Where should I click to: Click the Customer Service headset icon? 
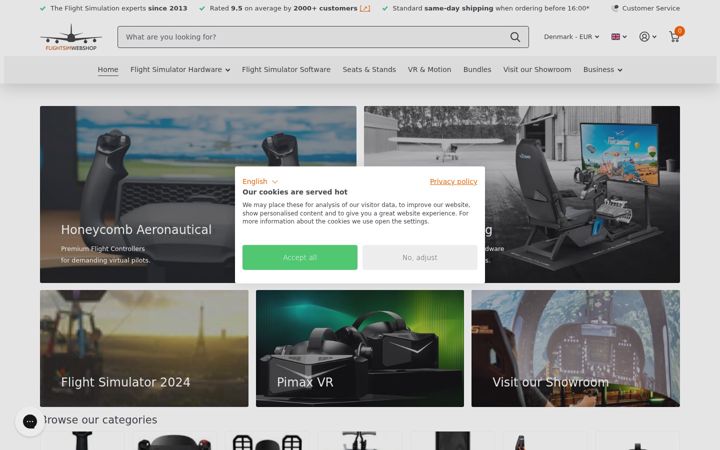click(615, 8)
